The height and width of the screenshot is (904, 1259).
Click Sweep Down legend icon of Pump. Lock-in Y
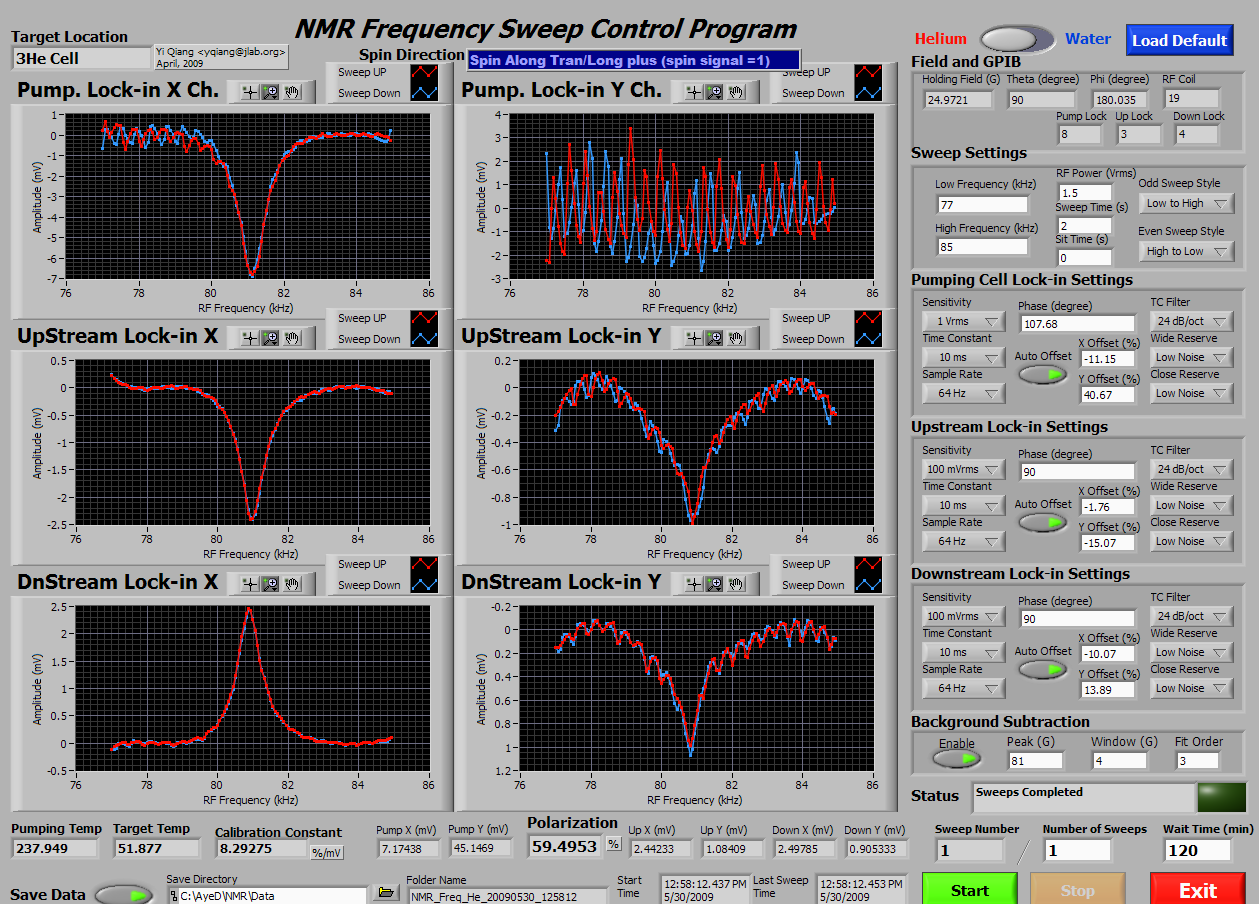click(x=868, y=93)
